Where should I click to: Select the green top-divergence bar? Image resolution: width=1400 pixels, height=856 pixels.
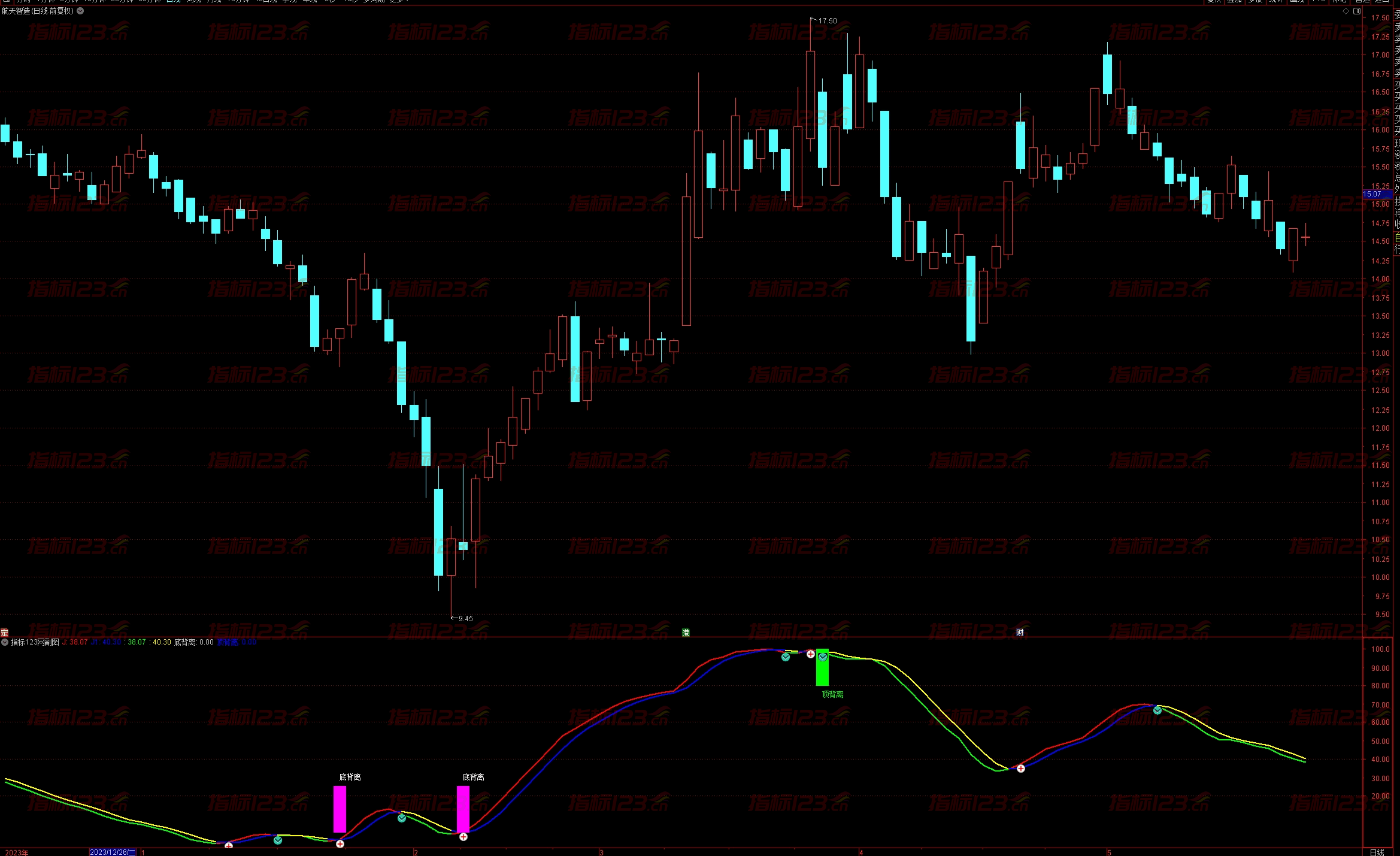(823, 667)
